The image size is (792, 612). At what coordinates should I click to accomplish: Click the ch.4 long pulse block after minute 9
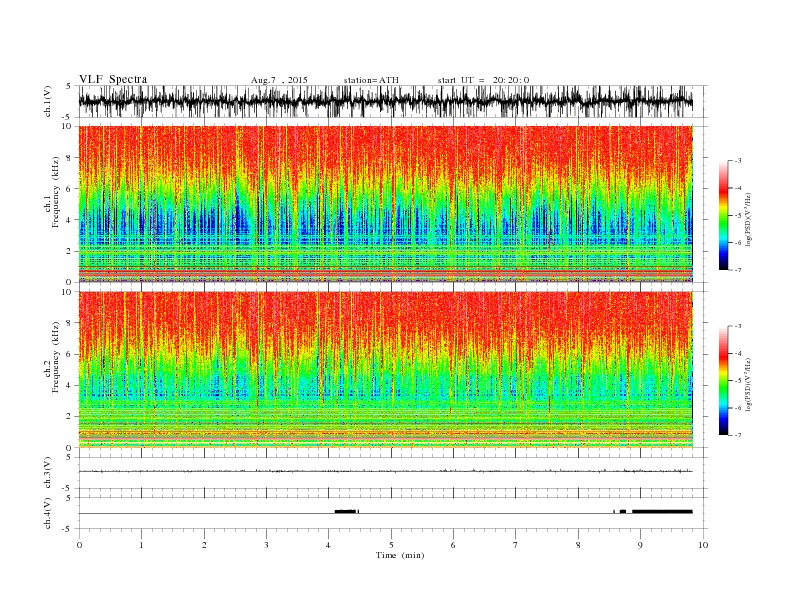click(662, 512)
